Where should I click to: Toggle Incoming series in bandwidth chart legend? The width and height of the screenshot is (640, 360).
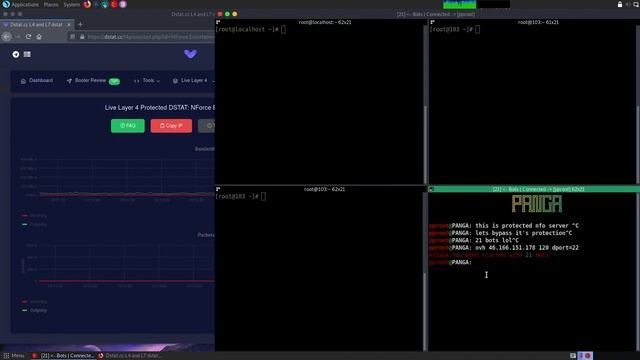click(x=34, y=216)
